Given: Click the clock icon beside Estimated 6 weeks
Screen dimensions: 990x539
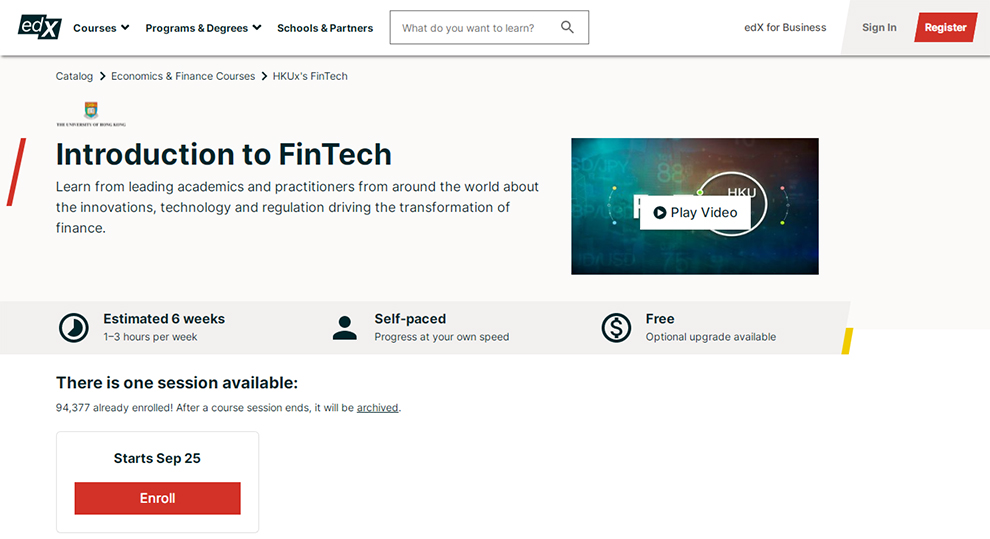Looking at the screenshot, I should tap(73, 328).
